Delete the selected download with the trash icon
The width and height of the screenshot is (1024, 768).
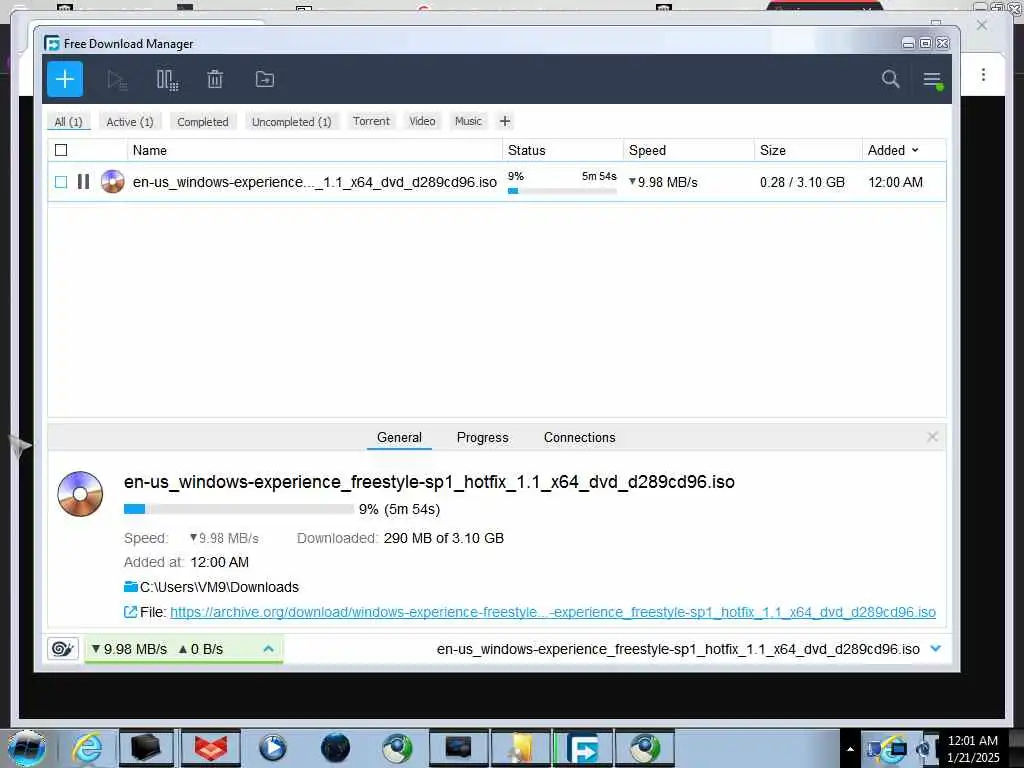tap(215, 80)
